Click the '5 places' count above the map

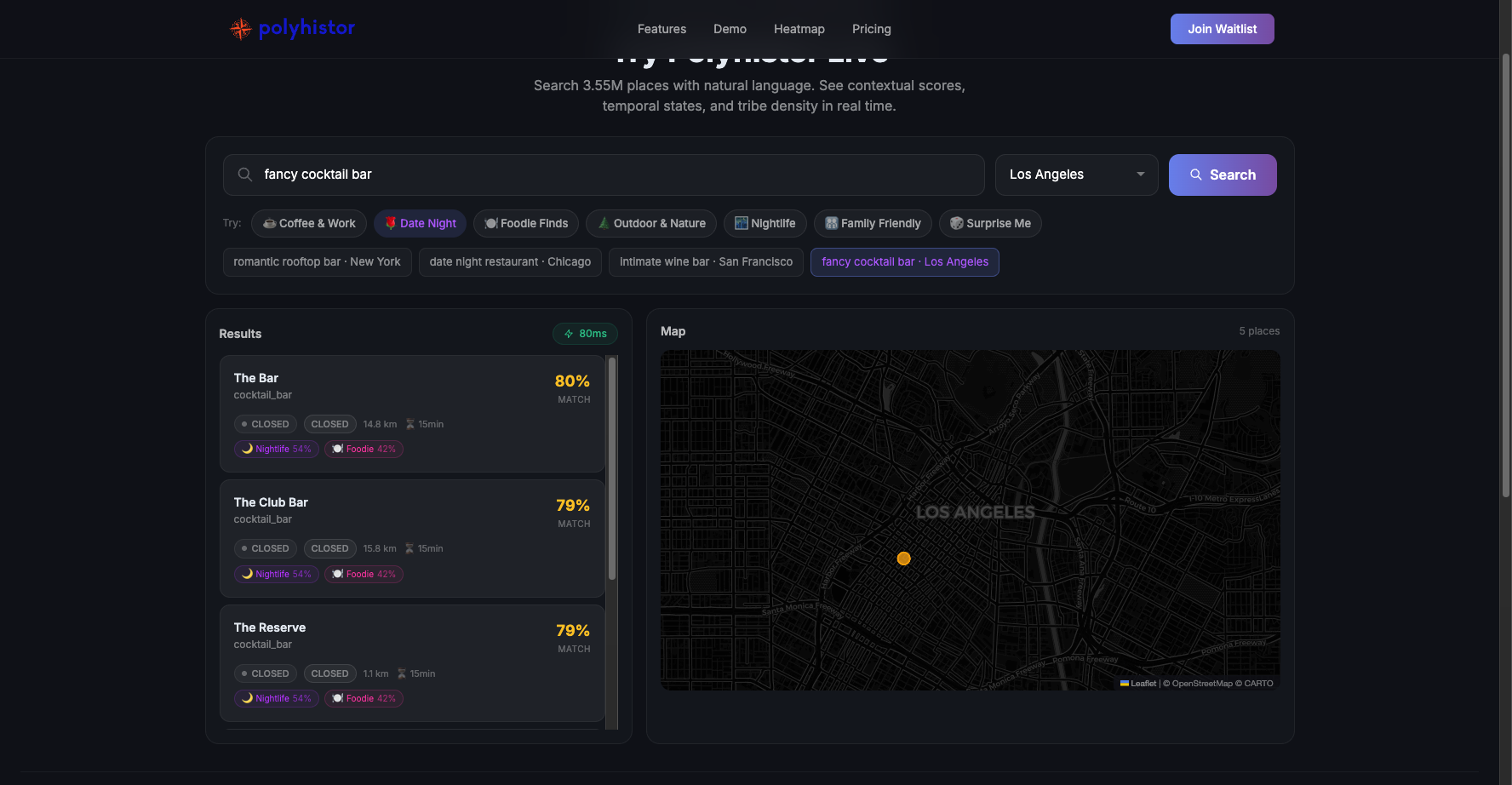coord(1259,331)
